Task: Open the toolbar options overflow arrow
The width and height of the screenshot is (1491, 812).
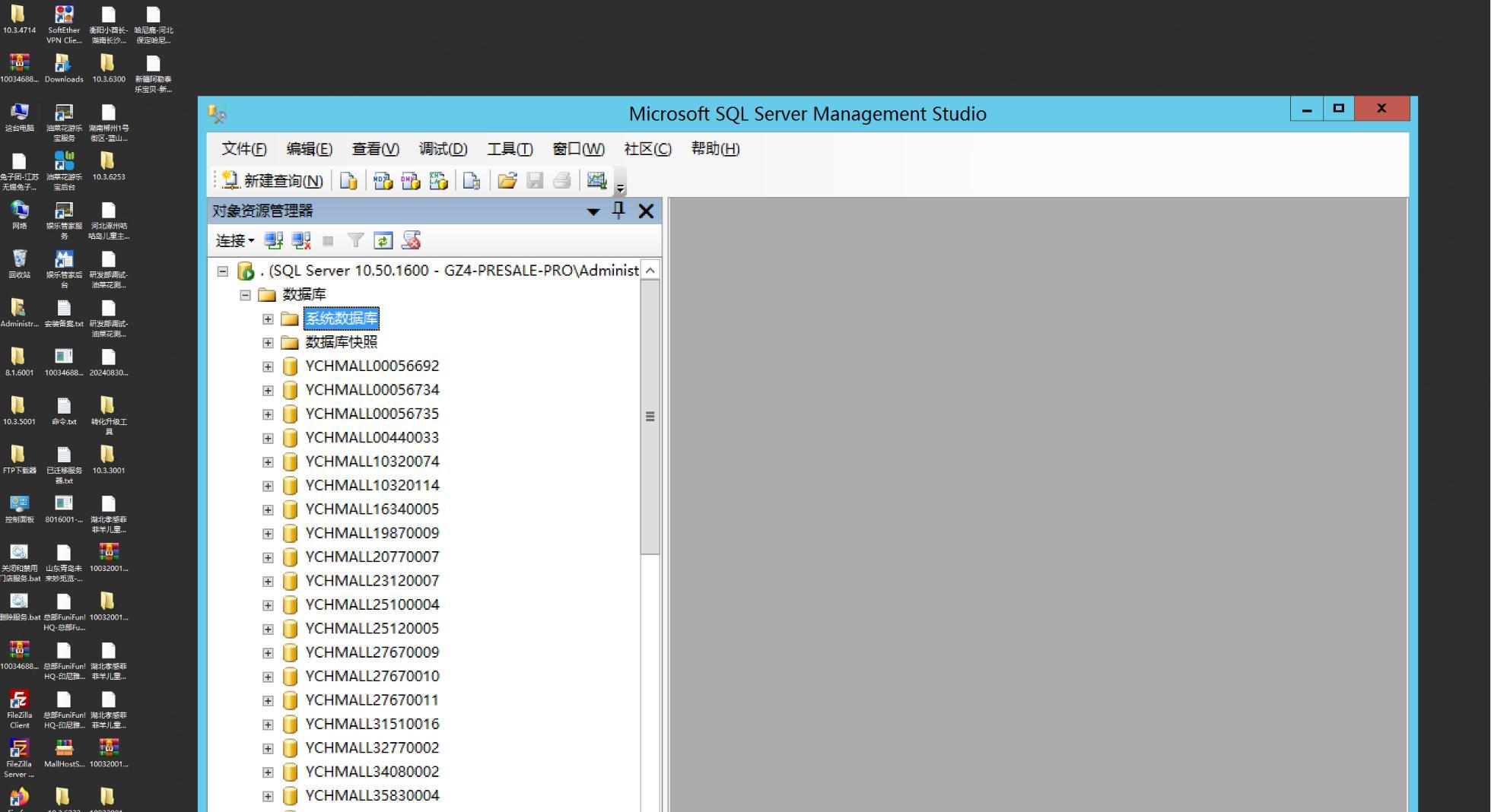Action: tap(620, 187)
